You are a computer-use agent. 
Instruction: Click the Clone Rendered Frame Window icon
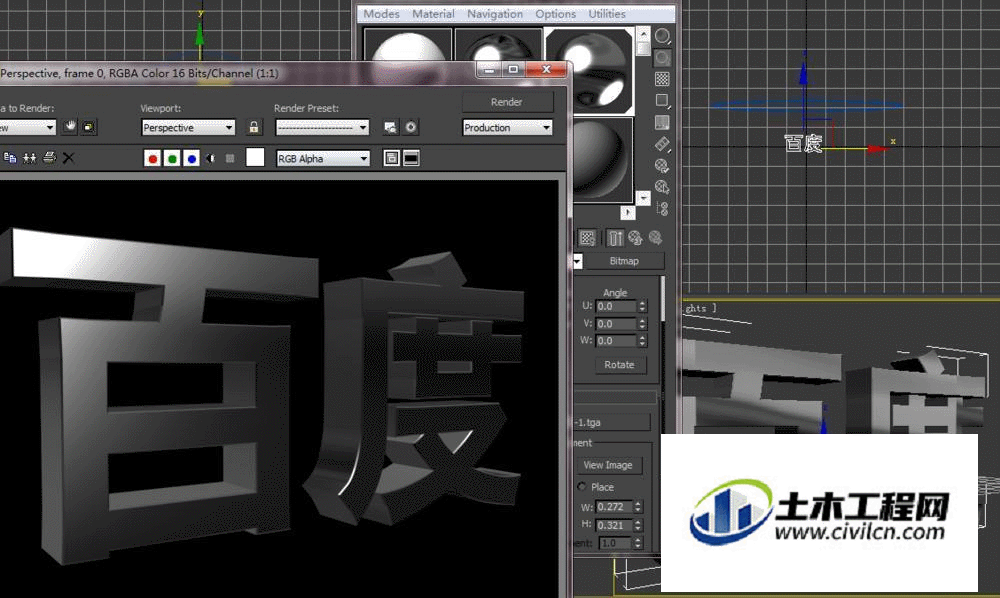coord(29,157)
